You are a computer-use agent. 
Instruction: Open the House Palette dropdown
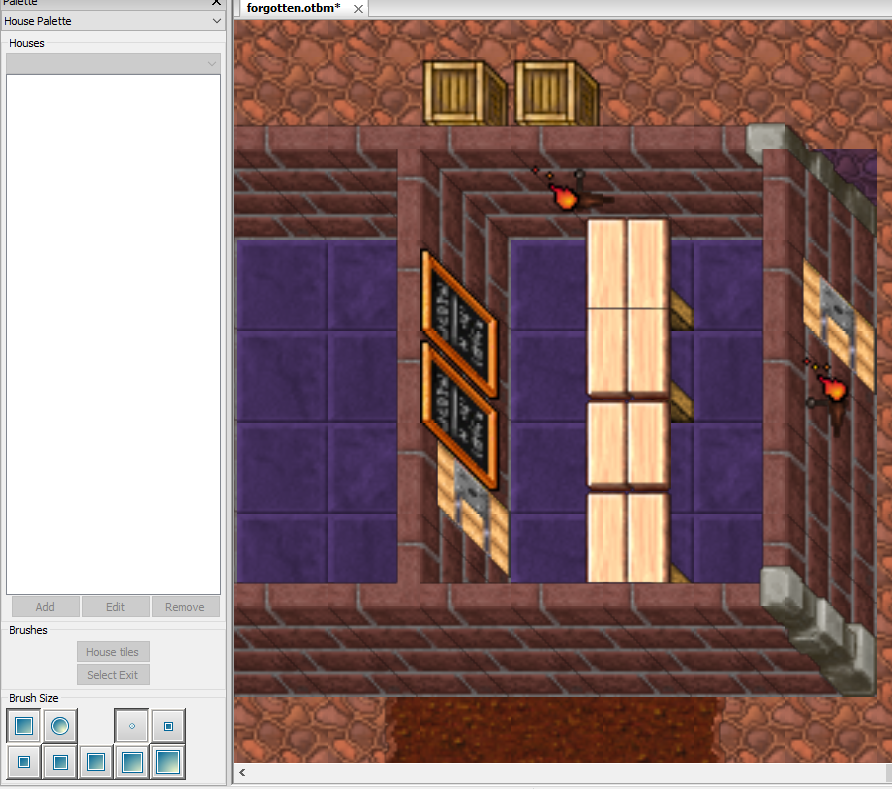coord(113,21)
